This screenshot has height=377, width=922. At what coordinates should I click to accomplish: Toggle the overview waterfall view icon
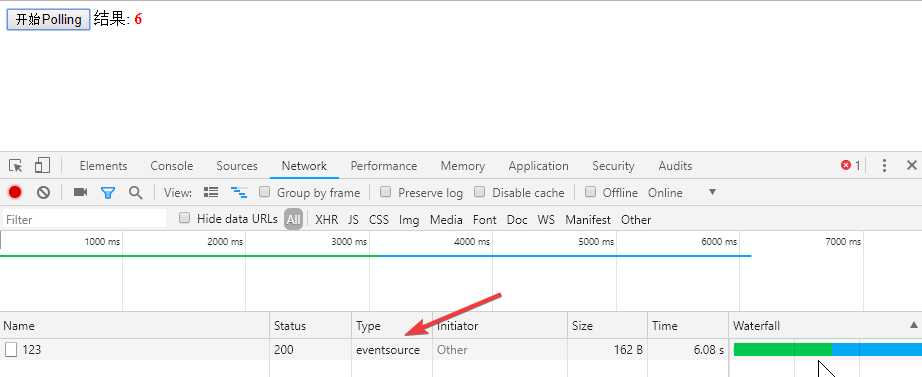point(238,192)
